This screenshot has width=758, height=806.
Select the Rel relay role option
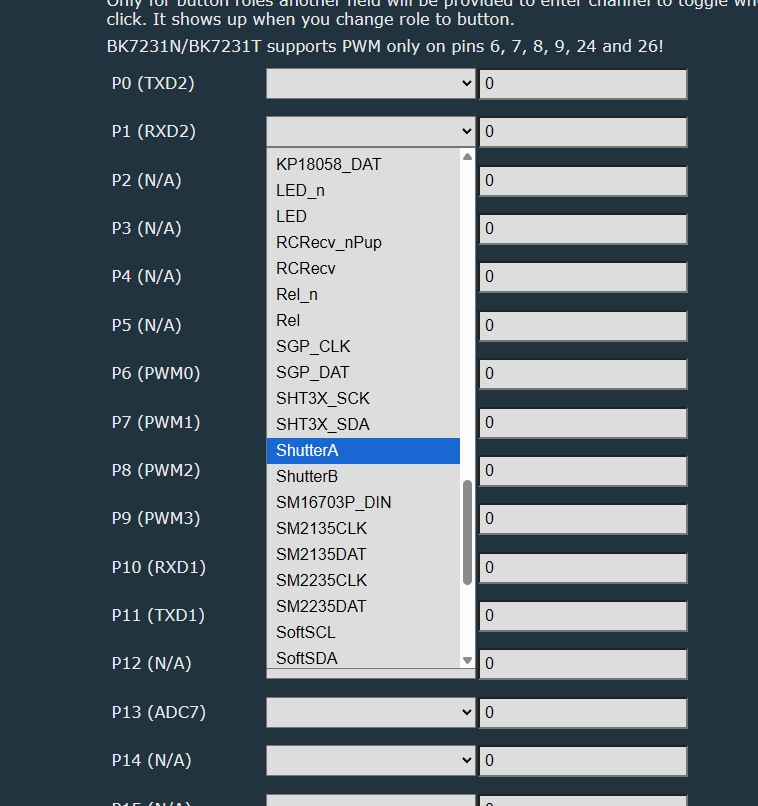tap(362, 320)
